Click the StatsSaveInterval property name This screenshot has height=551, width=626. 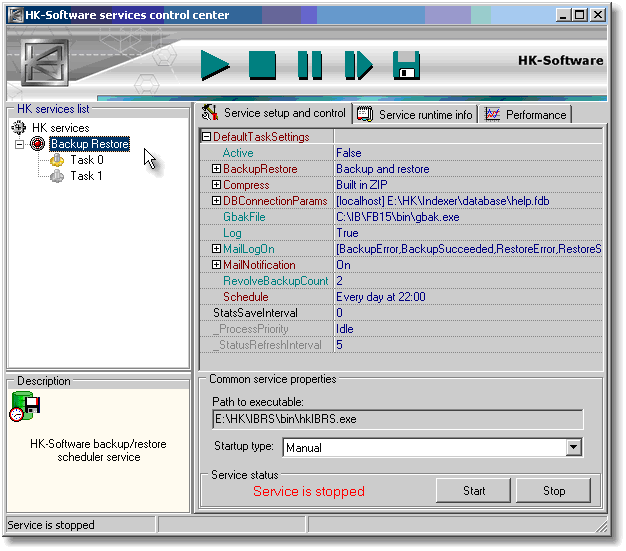click(x=255, y=313)
